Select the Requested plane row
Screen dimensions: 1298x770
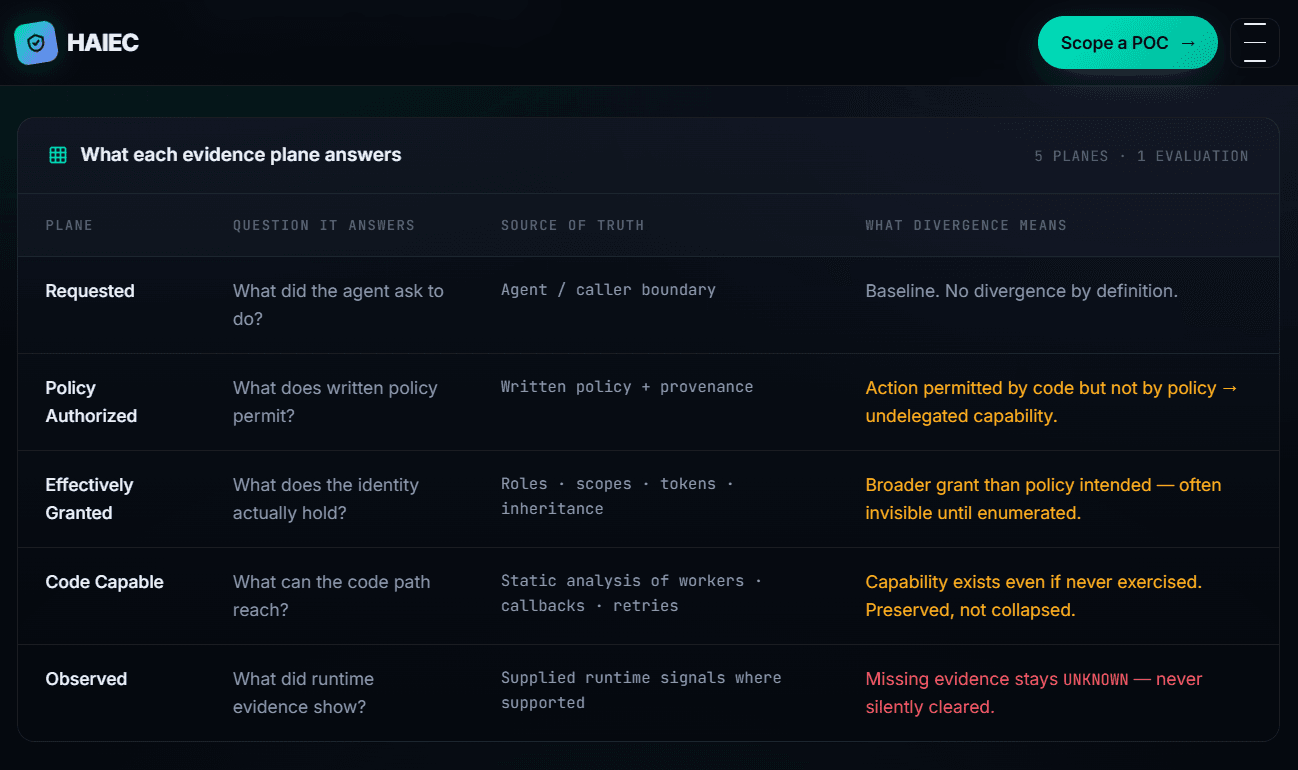(648, 305)
